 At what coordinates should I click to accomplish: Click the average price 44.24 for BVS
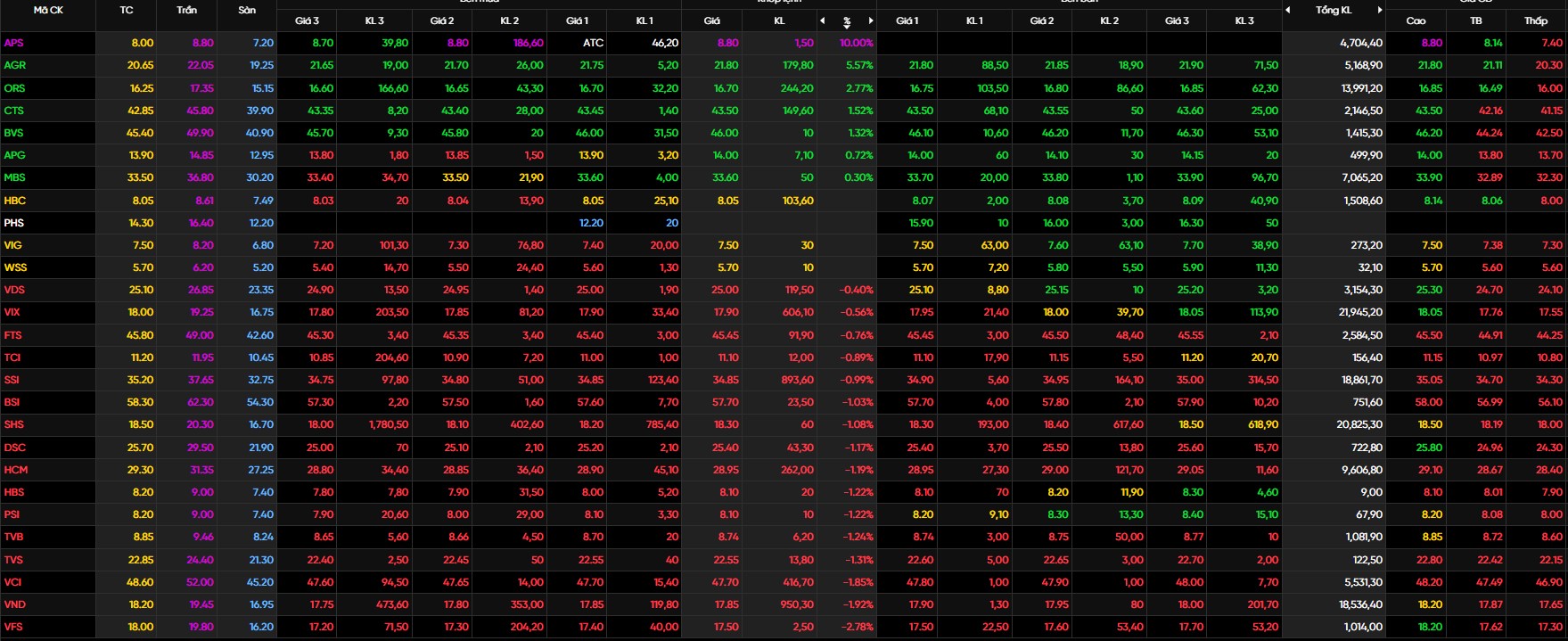click(x=1490, y=133)
